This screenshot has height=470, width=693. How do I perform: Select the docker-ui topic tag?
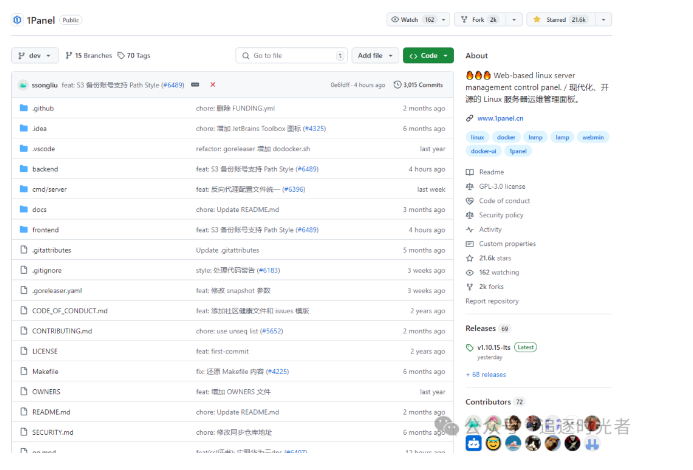click(x=483, y=151)
